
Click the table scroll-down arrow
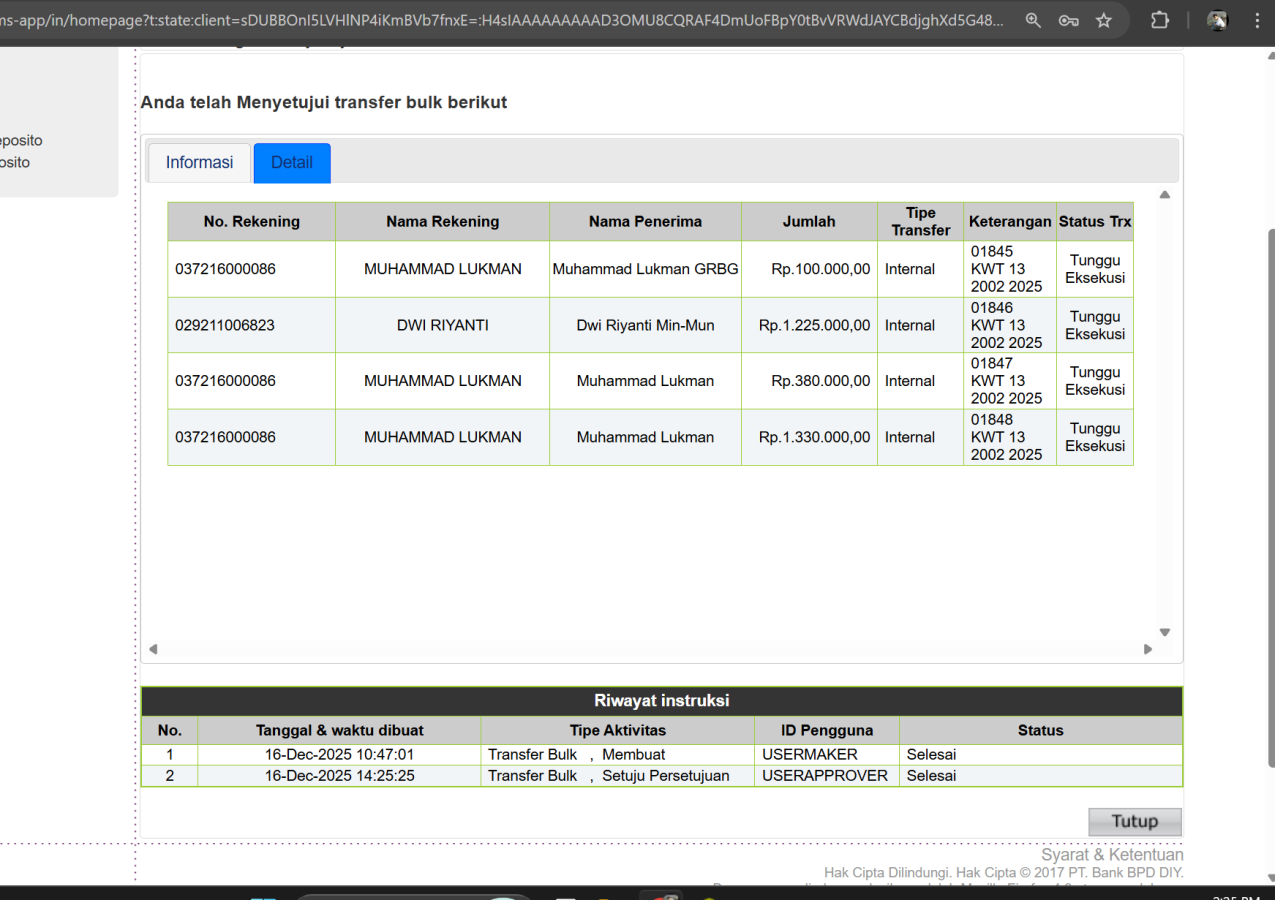(1164, 632)
